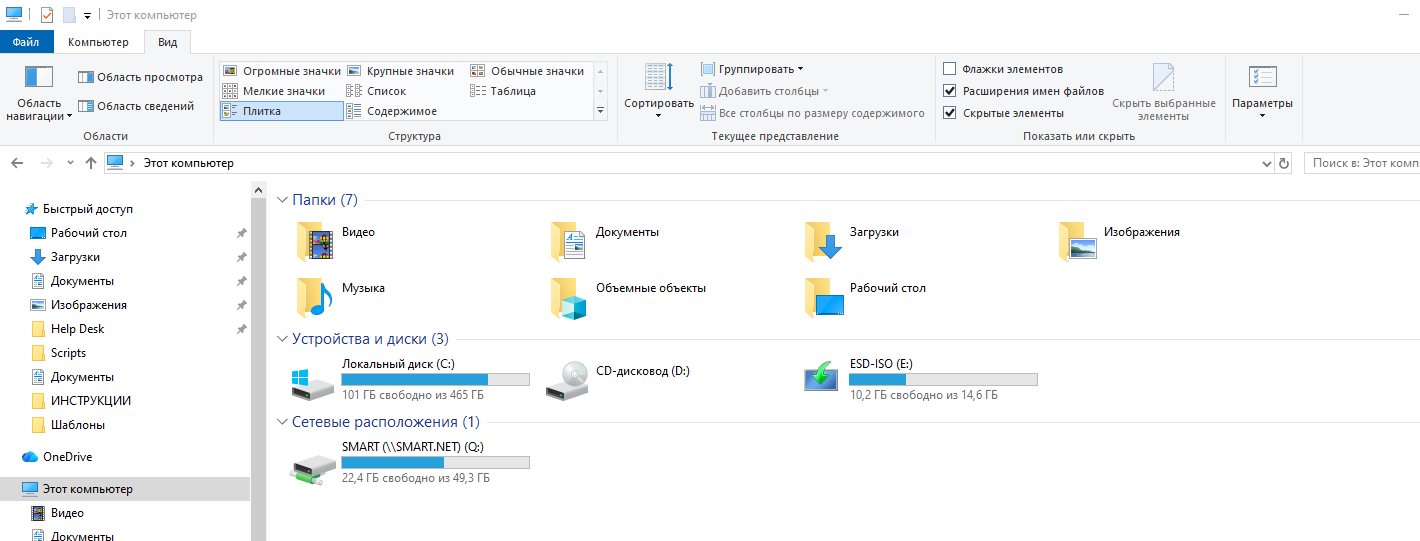Open the Файл menu tab

click(x=26, y=42)
